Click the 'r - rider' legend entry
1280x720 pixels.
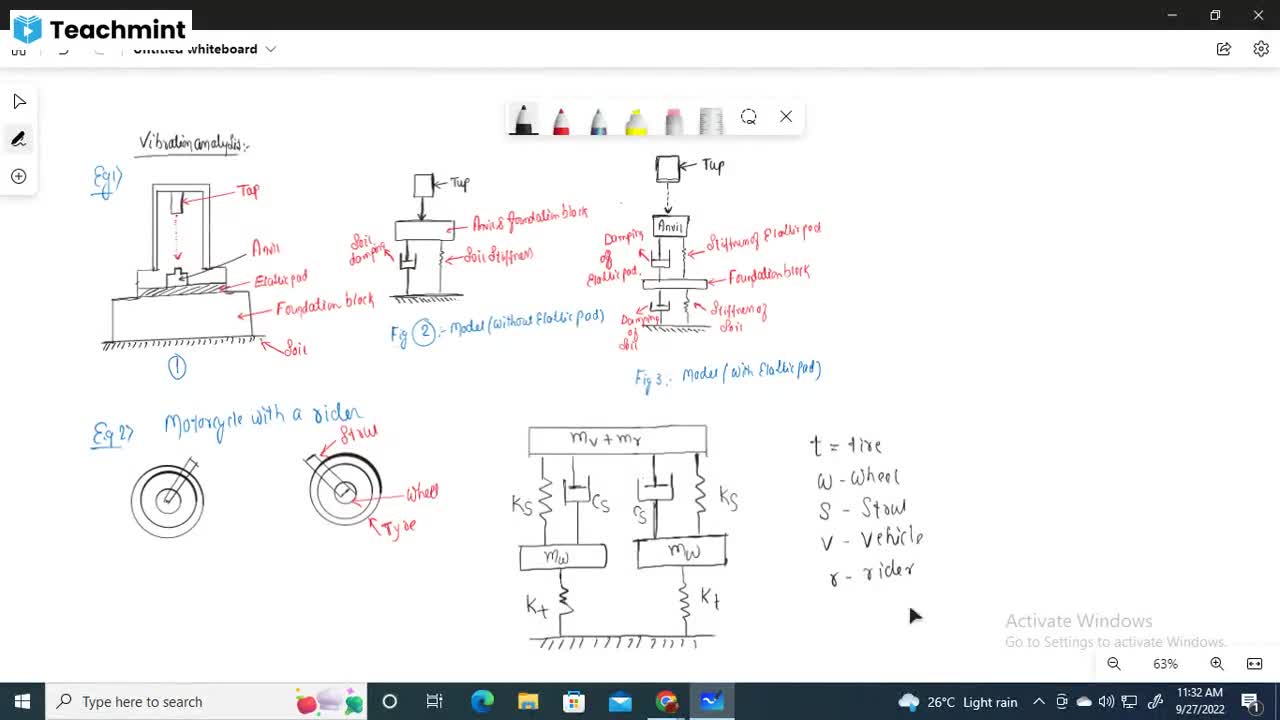tap(871, 572)
